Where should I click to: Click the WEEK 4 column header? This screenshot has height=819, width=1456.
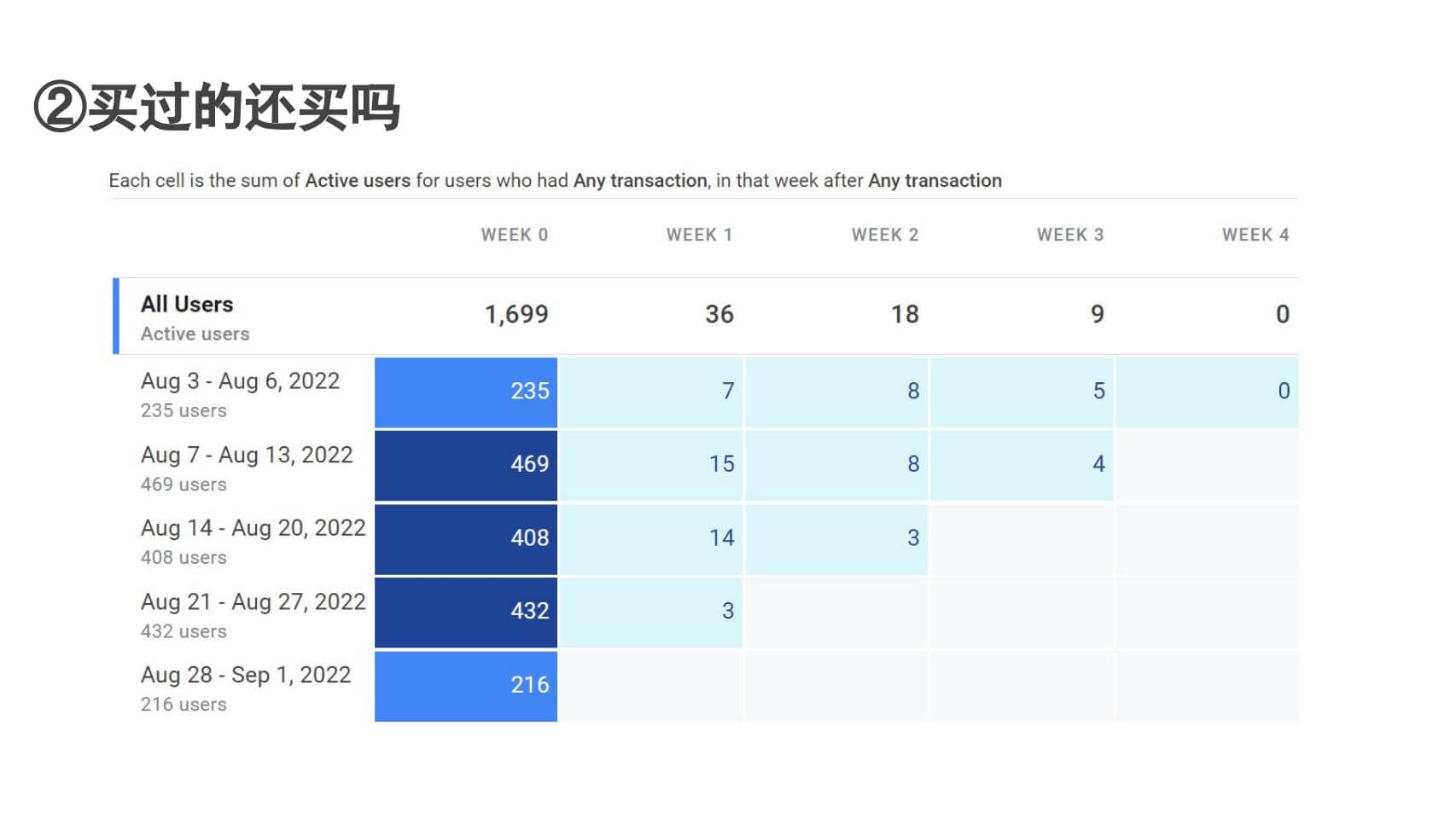point(1255,235)
